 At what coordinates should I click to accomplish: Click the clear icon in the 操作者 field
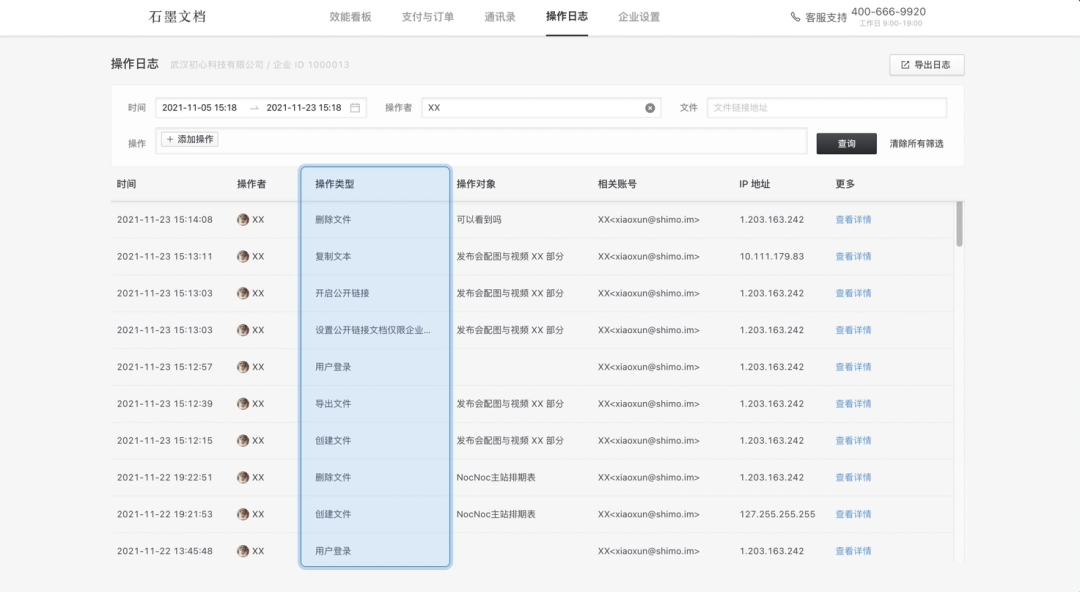click(650, 107)
